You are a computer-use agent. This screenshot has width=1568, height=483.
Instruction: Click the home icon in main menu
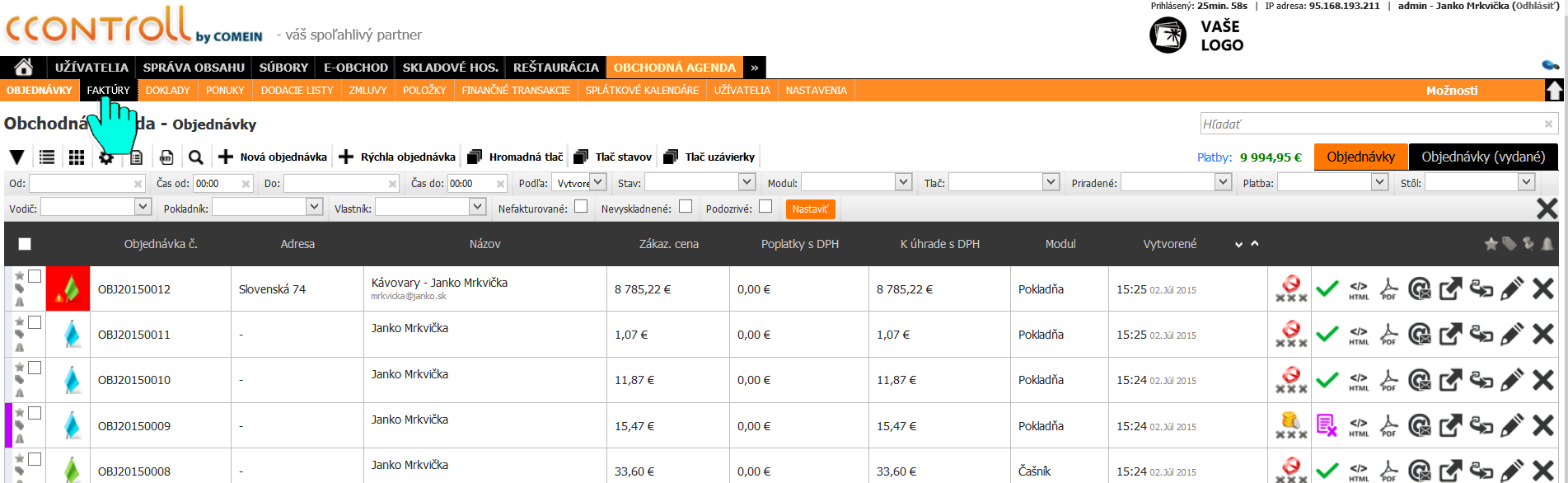[23, 68]
